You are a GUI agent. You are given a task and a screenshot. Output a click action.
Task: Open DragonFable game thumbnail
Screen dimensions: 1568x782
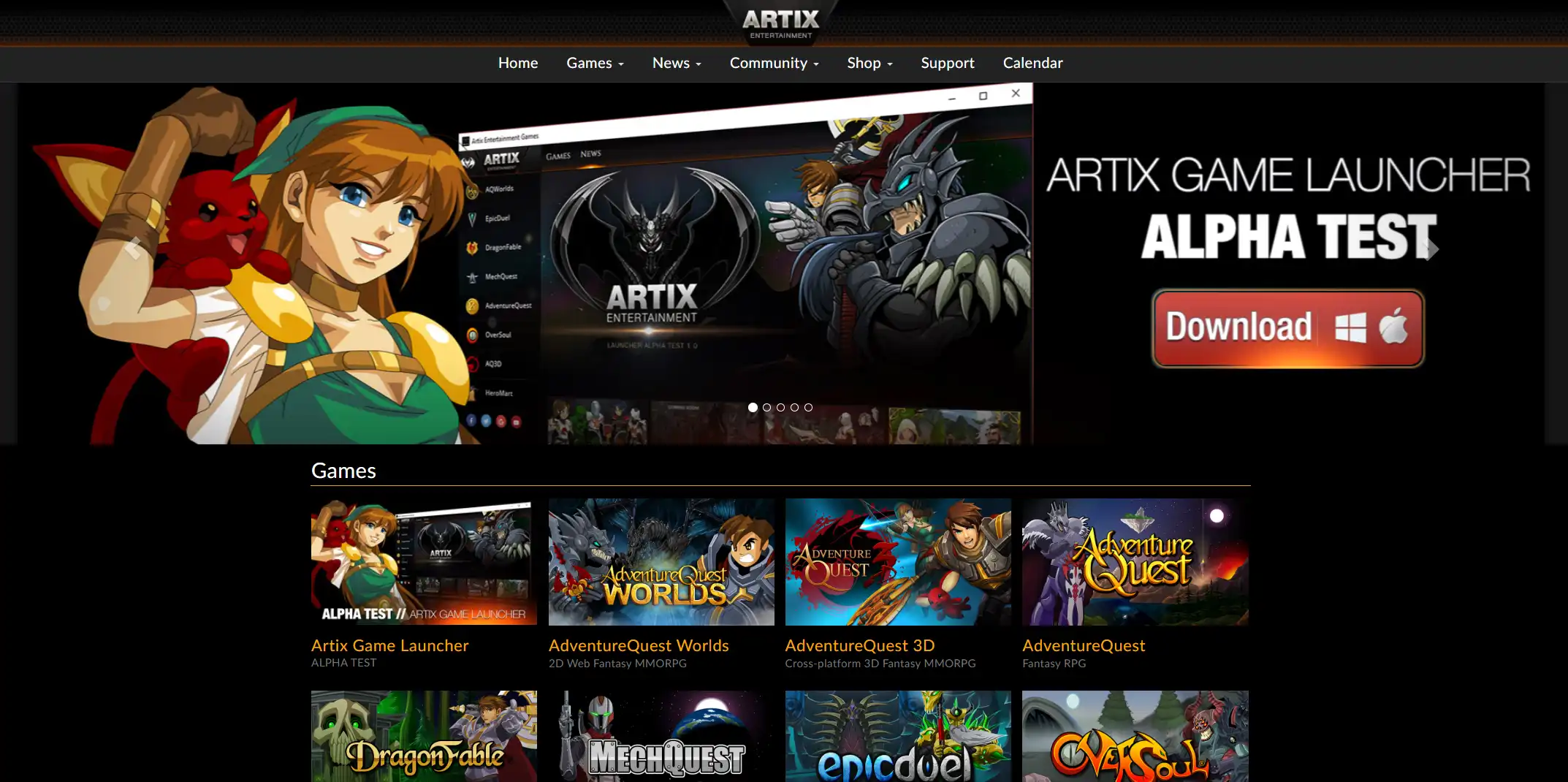coord(424,737)
